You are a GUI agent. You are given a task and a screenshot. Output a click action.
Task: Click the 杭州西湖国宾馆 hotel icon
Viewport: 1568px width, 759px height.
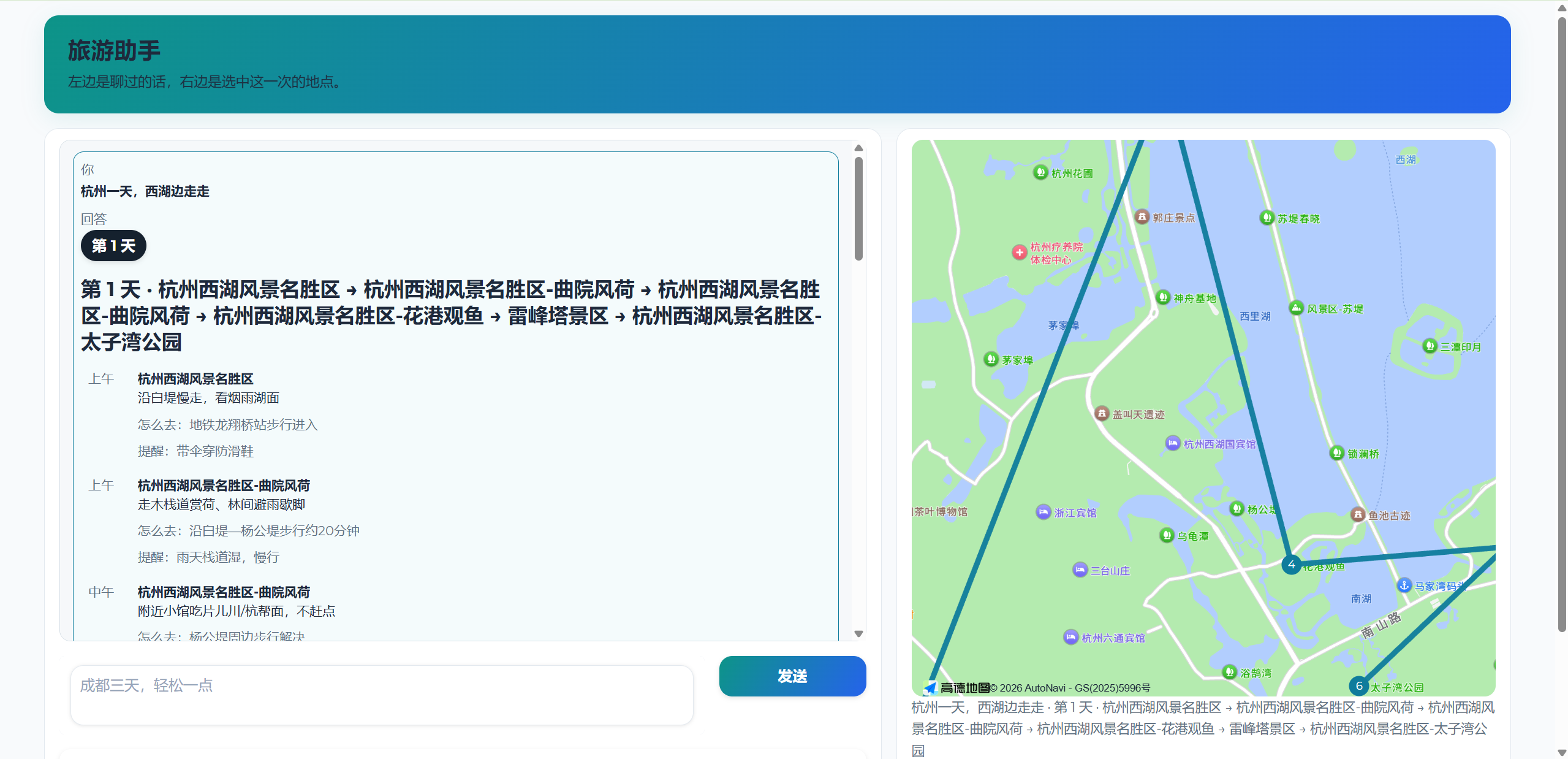pyautogui.click(x=1172, y=443)
